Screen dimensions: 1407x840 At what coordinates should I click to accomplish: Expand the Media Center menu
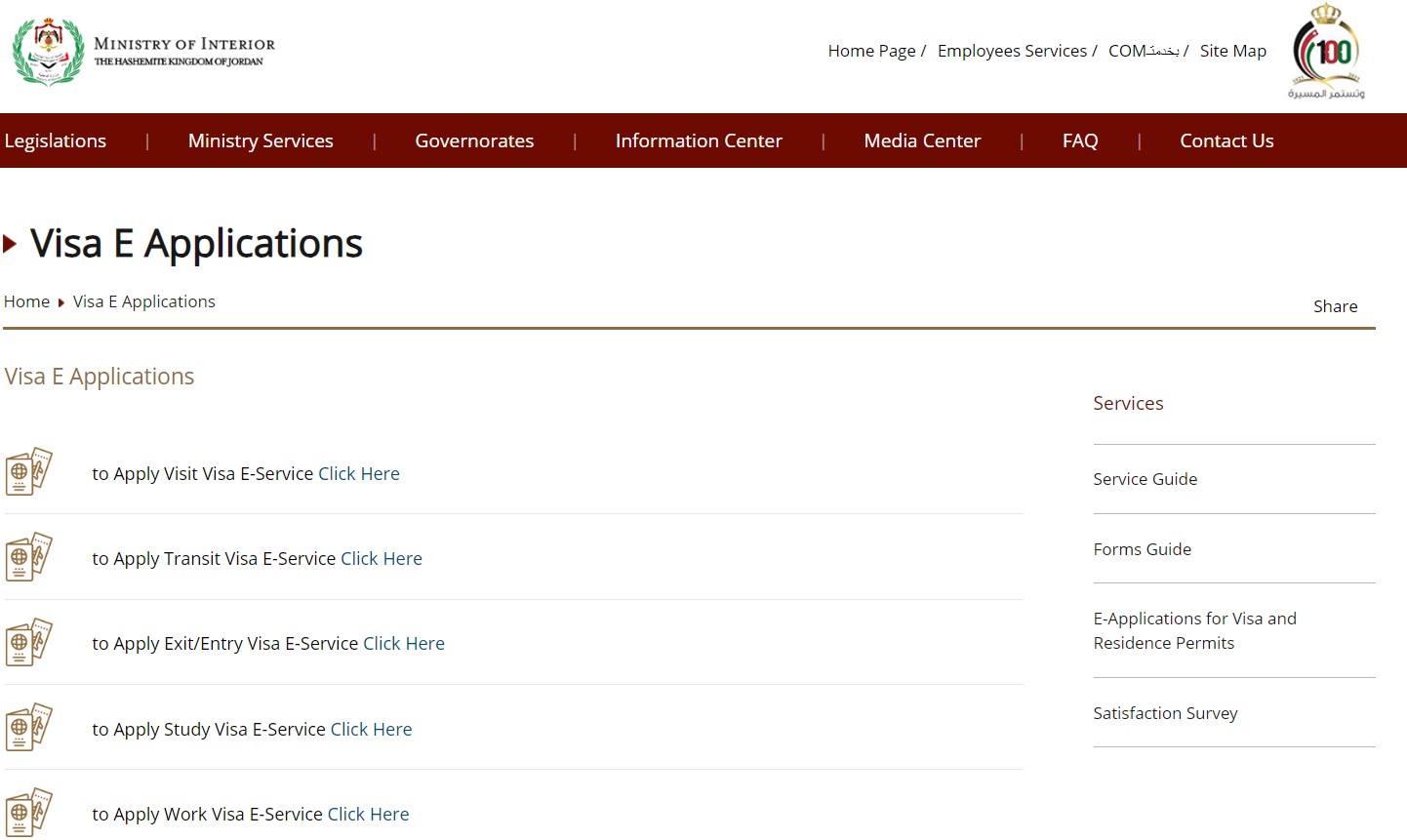click(922, 140)
